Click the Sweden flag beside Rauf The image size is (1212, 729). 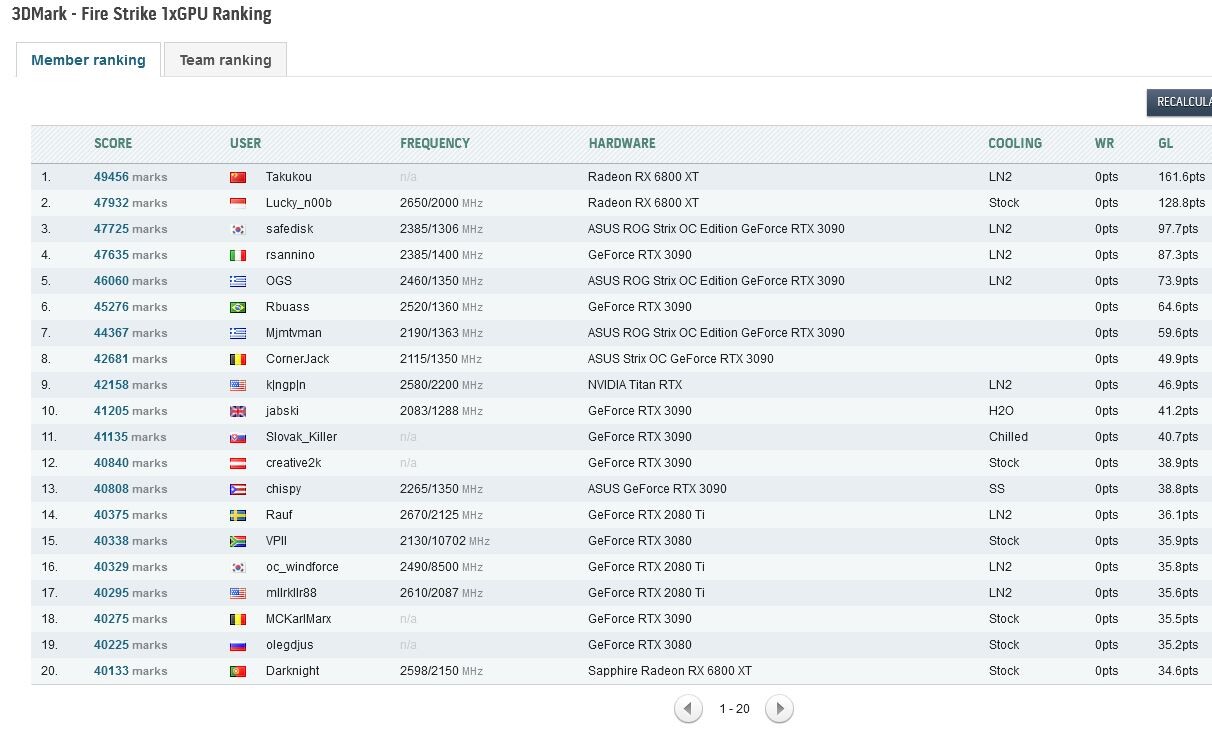click(x=237, y=515)
